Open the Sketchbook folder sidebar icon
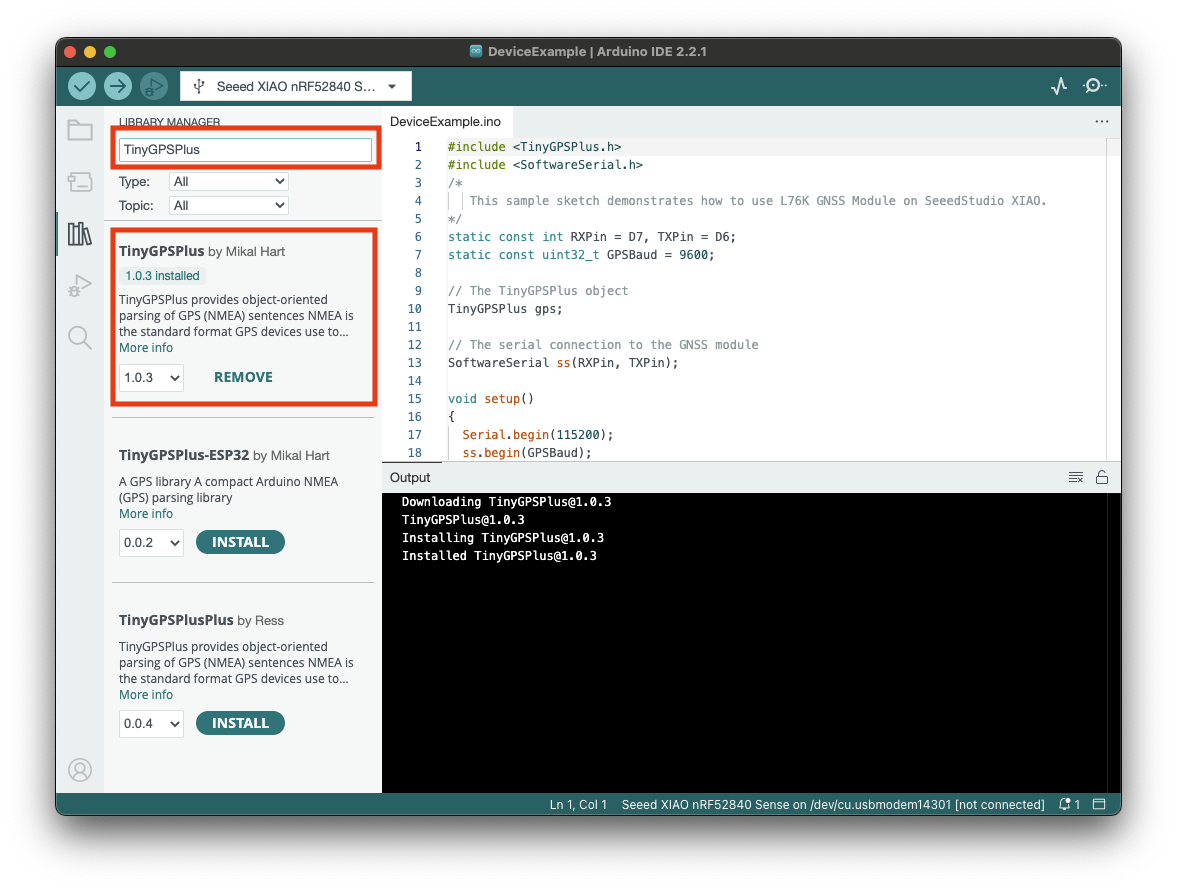 [x=80, y=131]
